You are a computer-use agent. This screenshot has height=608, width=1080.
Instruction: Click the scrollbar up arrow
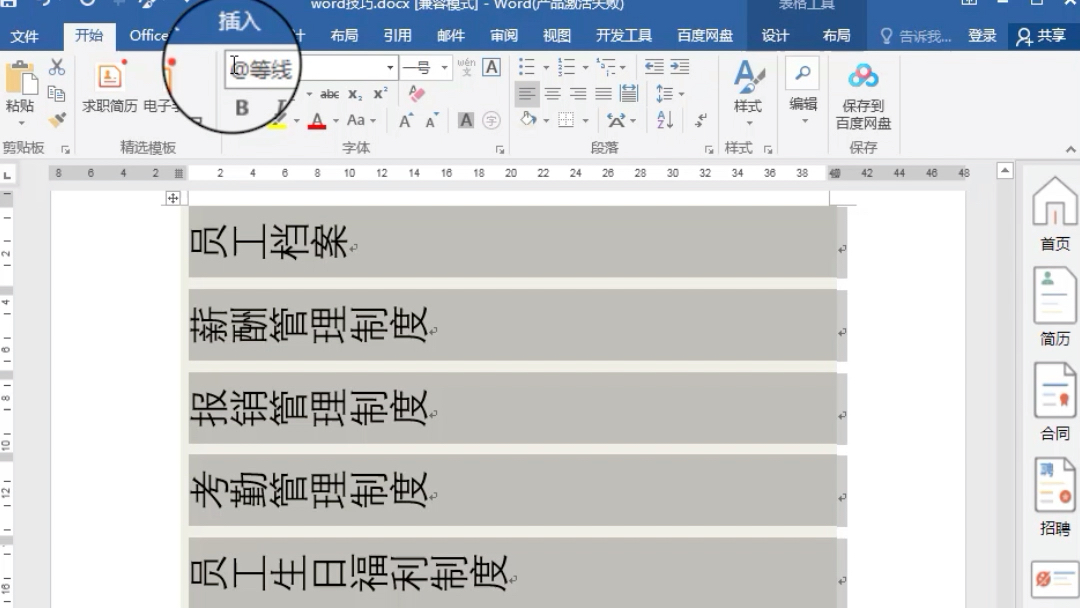(1003, 170)
